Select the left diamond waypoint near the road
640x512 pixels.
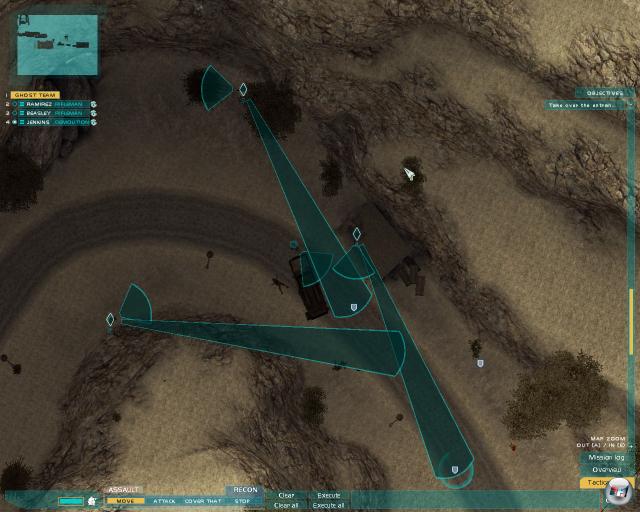click(x=110, y=320)
